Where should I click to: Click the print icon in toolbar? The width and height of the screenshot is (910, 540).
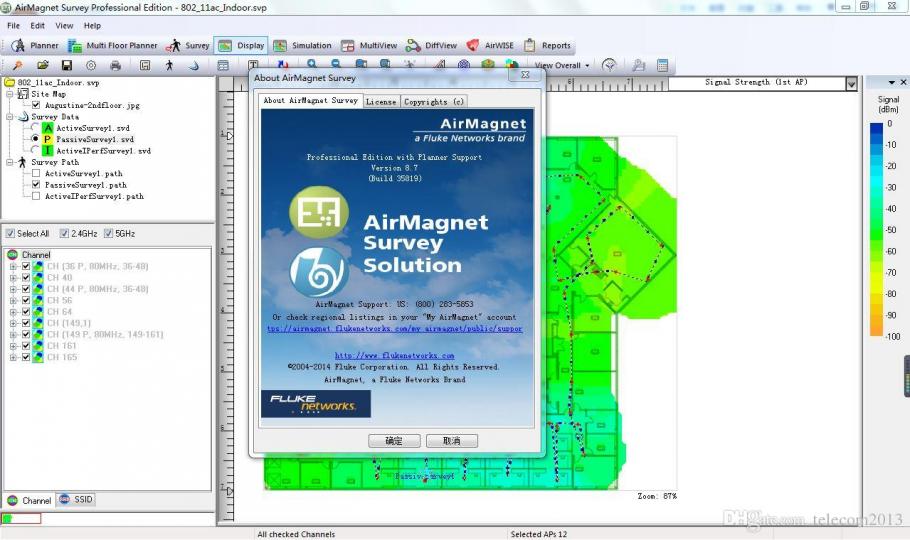(115, 66)
